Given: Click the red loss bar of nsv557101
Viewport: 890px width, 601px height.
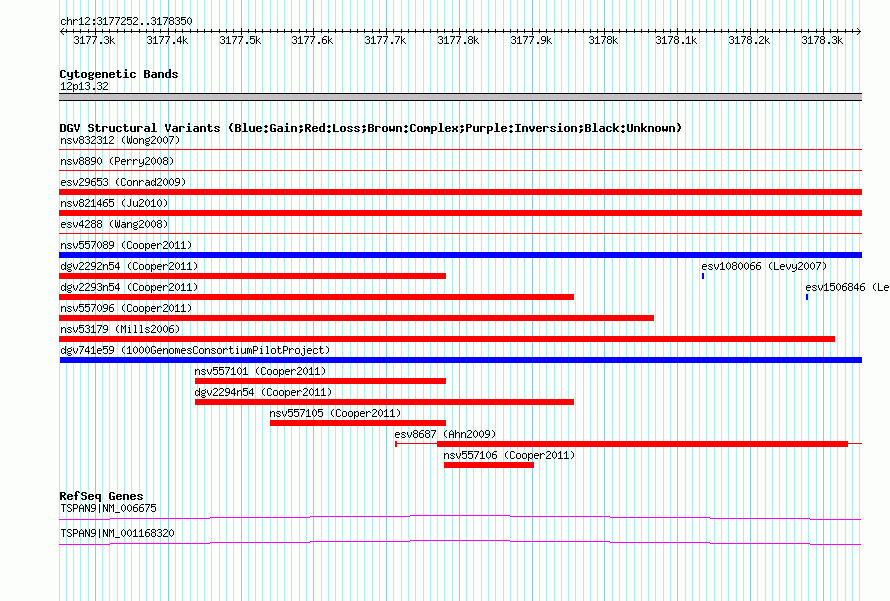Looking at the screenshot, I should click(x=320, y=381).
